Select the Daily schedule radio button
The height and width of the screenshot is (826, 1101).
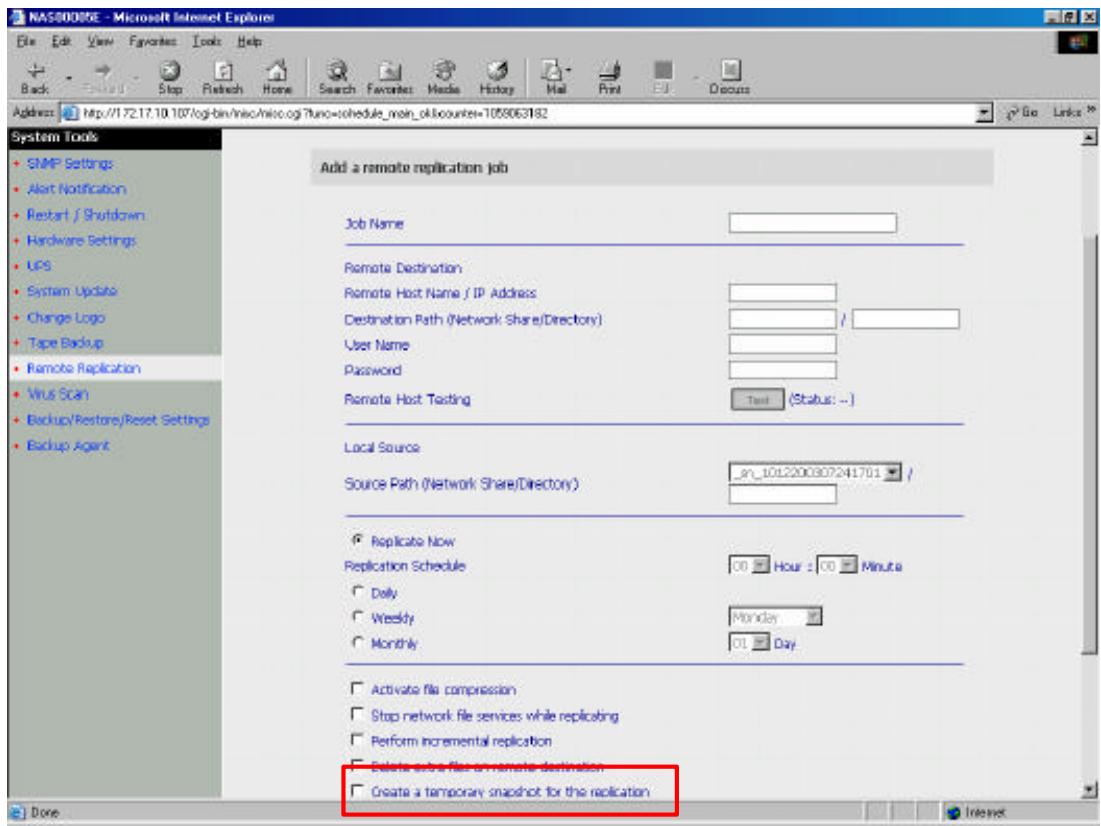(x=357, y=591)
